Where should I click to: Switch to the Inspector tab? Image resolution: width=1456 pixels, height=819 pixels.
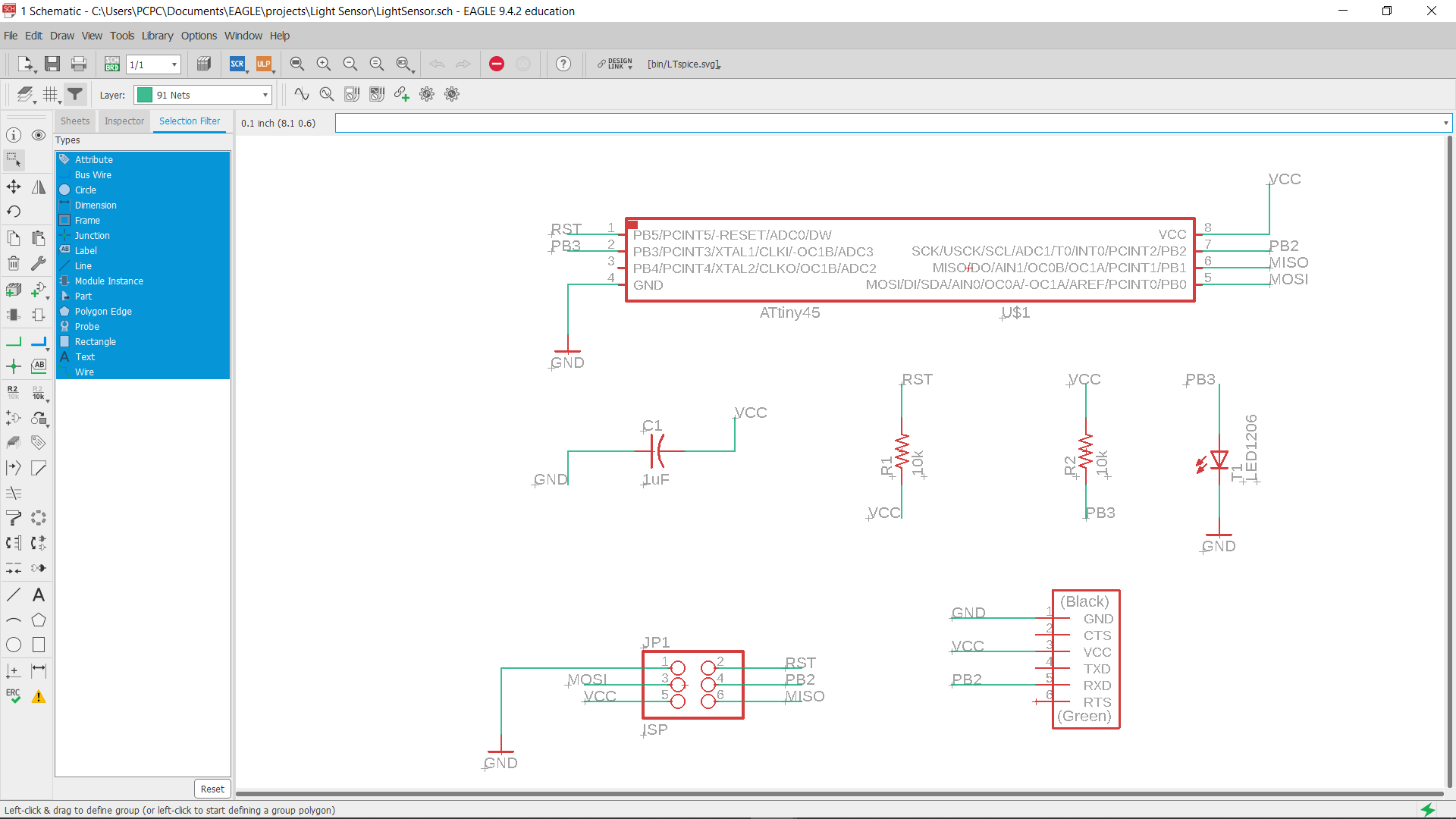(x=124, y=121)
